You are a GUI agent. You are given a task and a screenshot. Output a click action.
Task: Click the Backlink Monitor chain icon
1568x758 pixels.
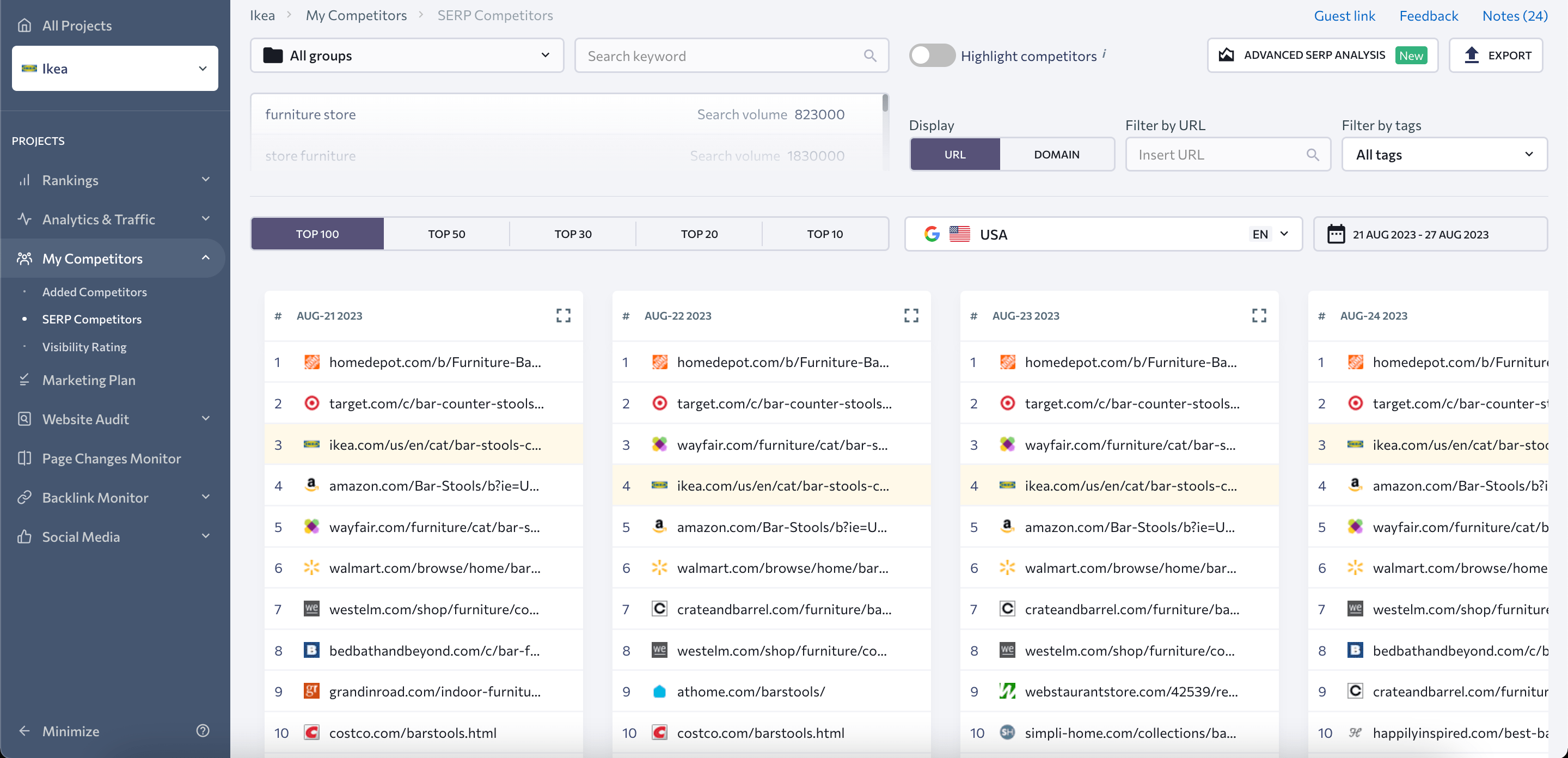pos(24,497)
